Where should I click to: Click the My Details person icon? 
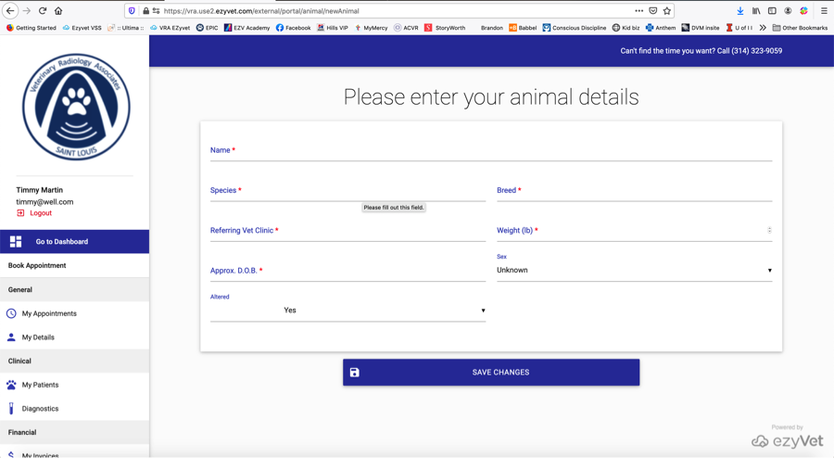pyautogui.click(x=11, y=337)
